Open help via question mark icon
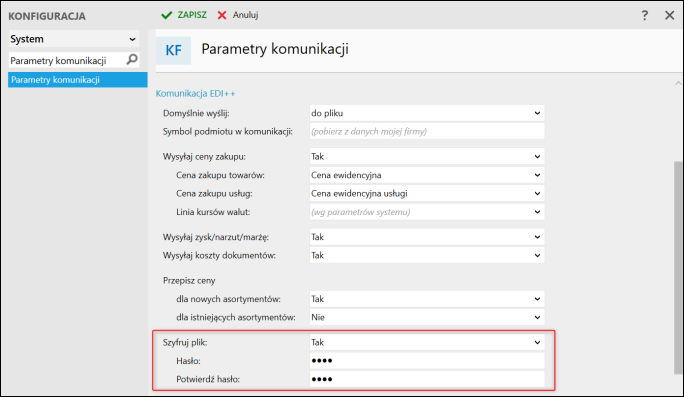Image resolution: width=684 pixels, height=397 pixels. click(645, 15)
